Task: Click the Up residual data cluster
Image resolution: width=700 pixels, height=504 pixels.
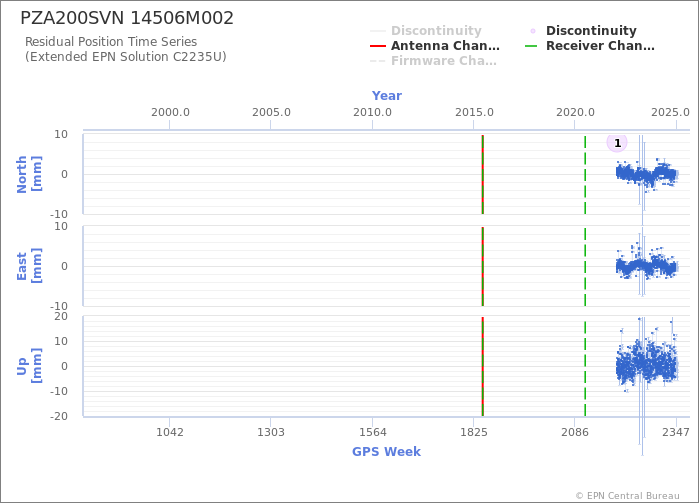Action: (646, 366)
